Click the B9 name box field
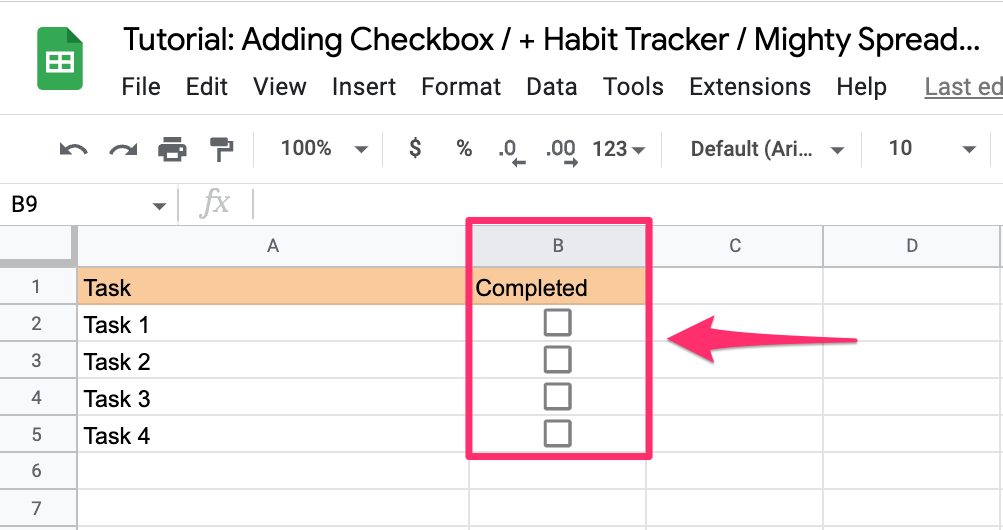Screen dimensions: 1003x530 (x=88, y=205)
